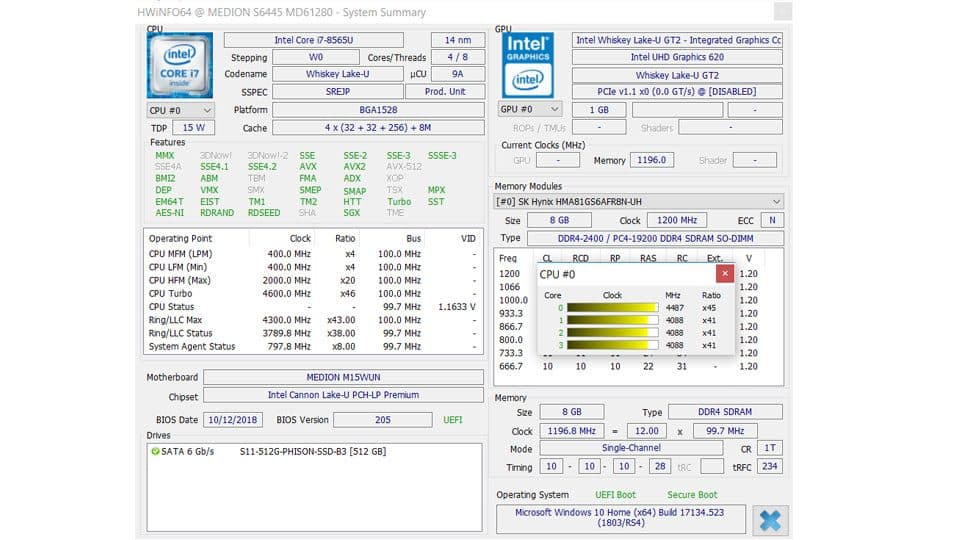Click the DDR4 SDRAM memory type field

725,411
